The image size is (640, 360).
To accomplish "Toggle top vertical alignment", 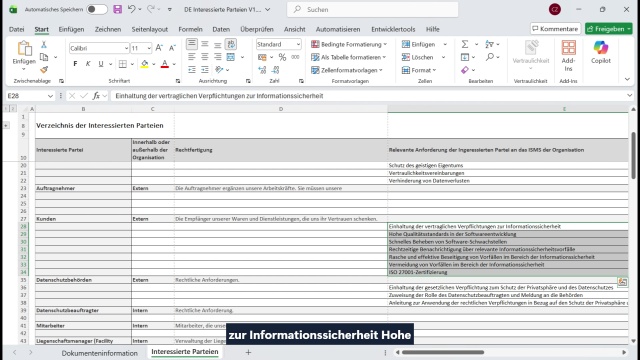I will (x=192, y=44).
